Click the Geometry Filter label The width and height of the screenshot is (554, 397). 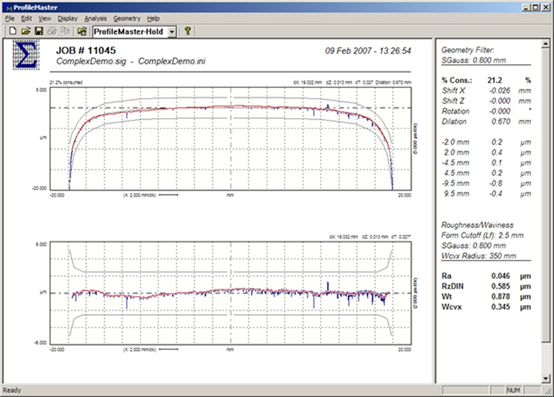click(467, 50)
